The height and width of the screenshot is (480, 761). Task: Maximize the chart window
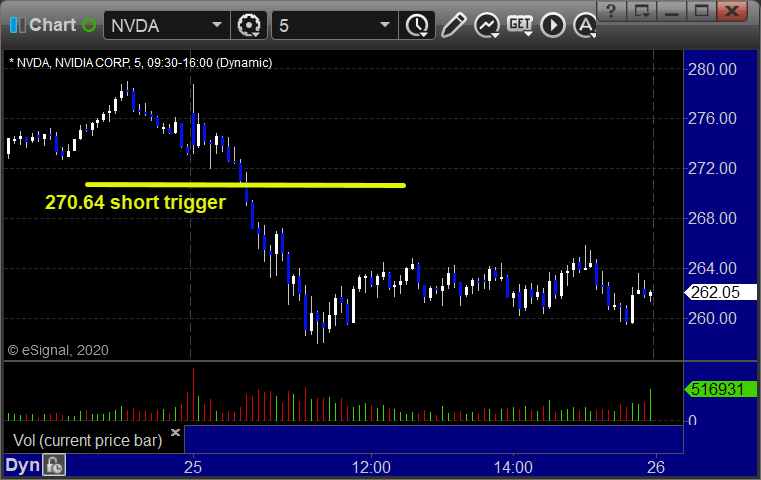click(701, 11)
